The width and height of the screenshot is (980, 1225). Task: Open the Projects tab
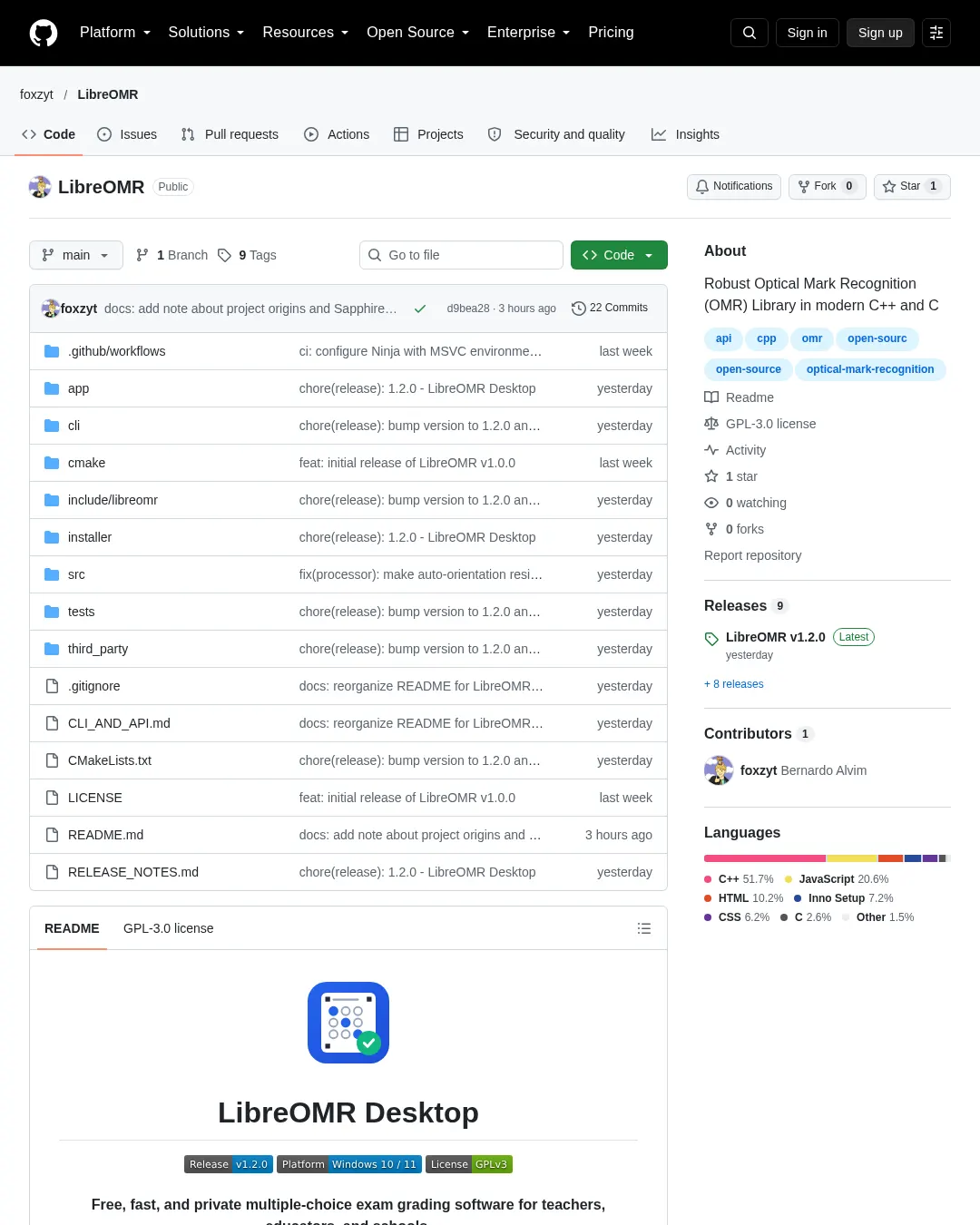tap(428, 134)
